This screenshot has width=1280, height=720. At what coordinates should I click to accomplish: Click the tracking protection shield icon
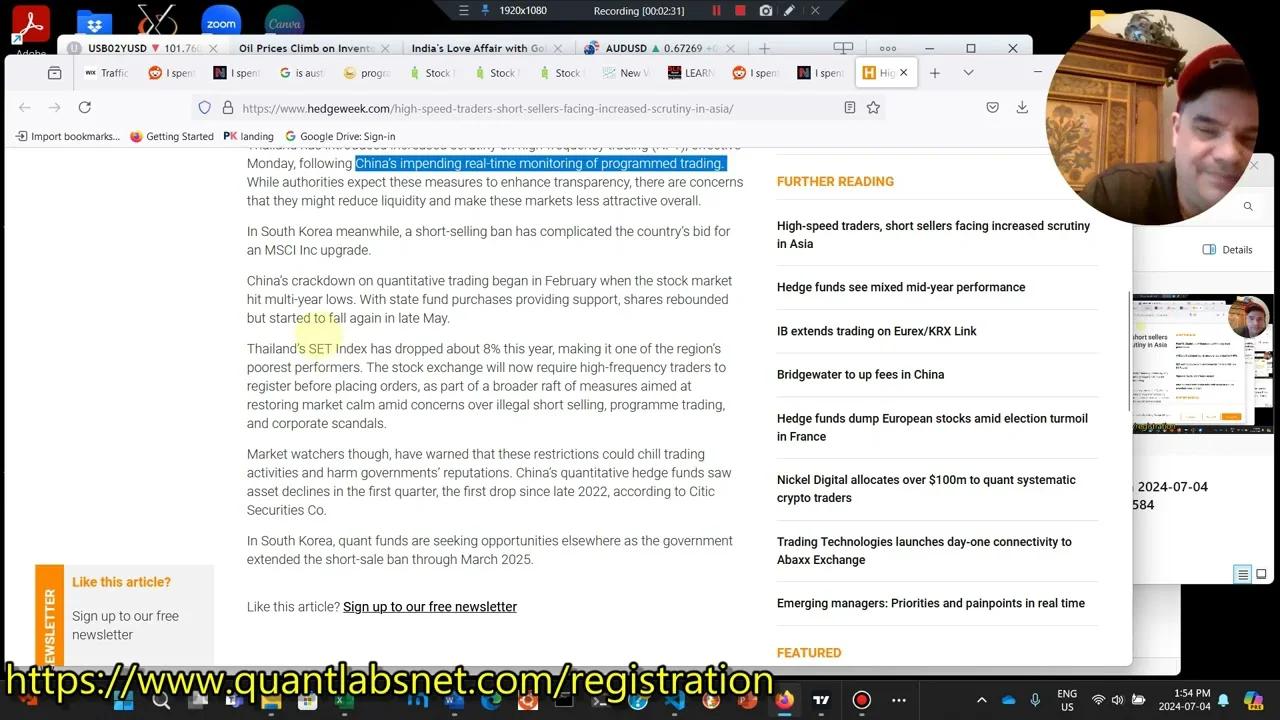tap(204, 108)
